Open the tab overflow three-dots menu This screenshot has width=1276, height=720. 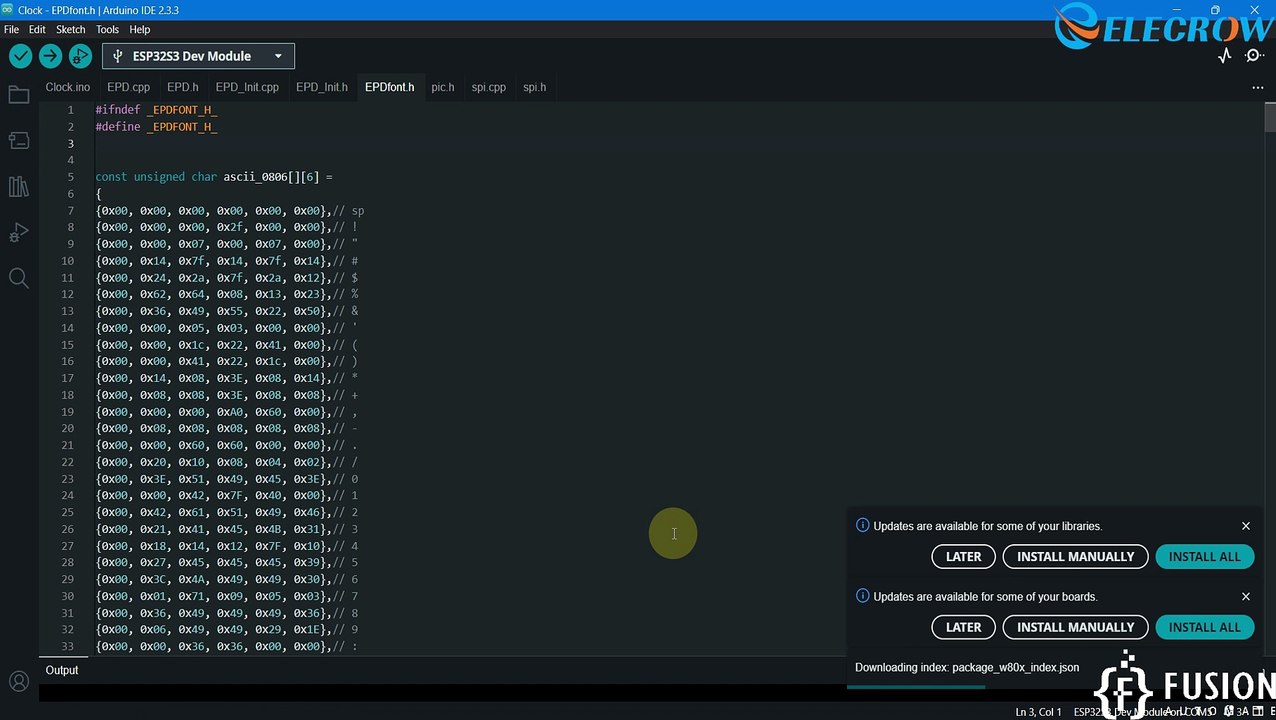(1258, 87)
